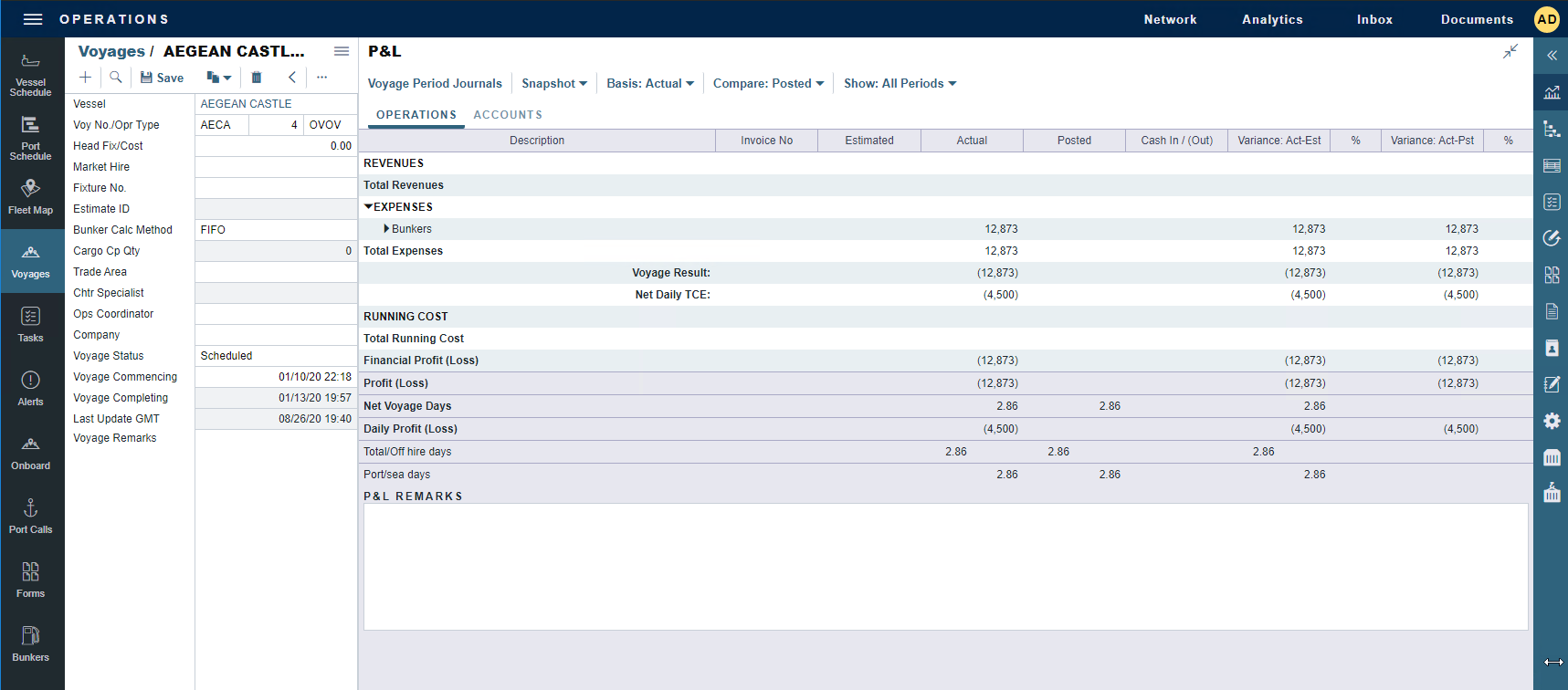Collapse the EXPENSES section
The width and height of the screenshot is (1568, 690).
pyautogui.click(x=368, y=207)
